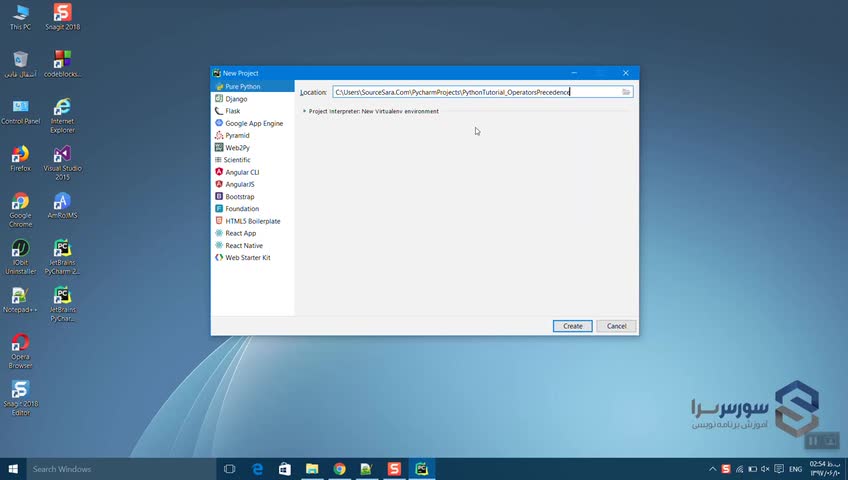Cancel the New Project dialog
848x480 pixels.
pos(616,326)
